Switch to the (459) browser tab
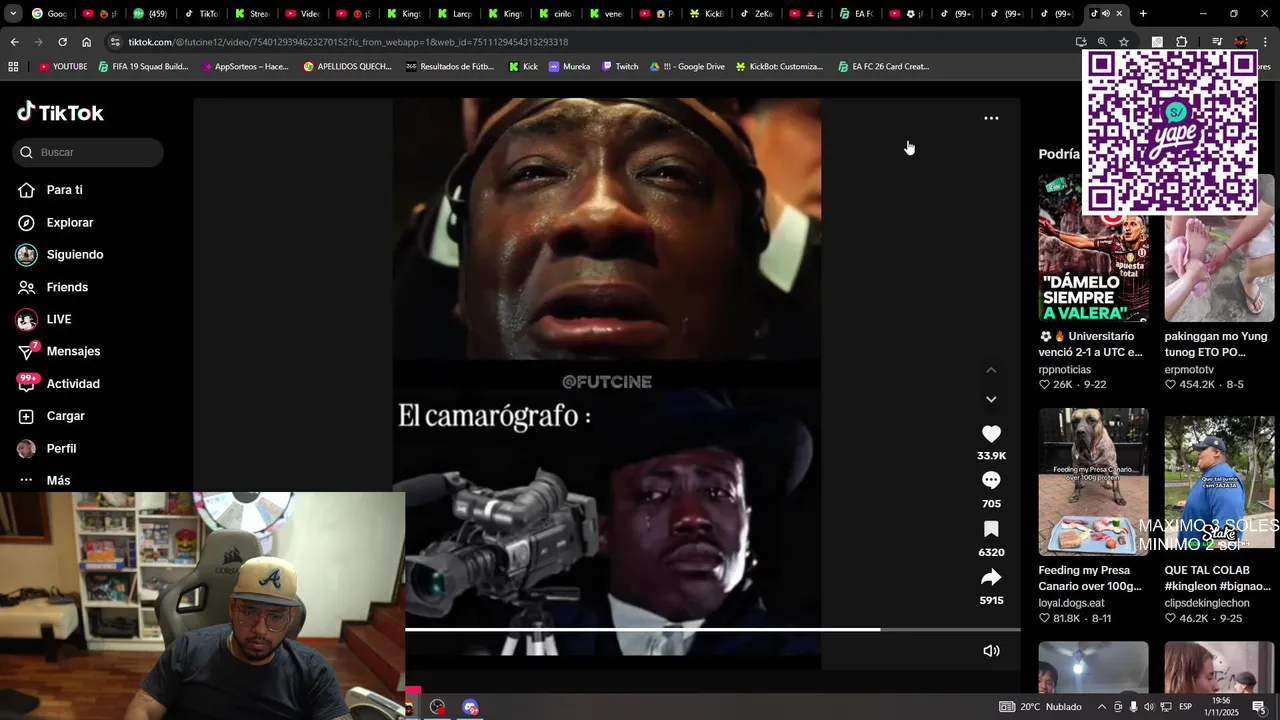The height and width of the screenshot is (720, 1280). [x=150, y=14]
